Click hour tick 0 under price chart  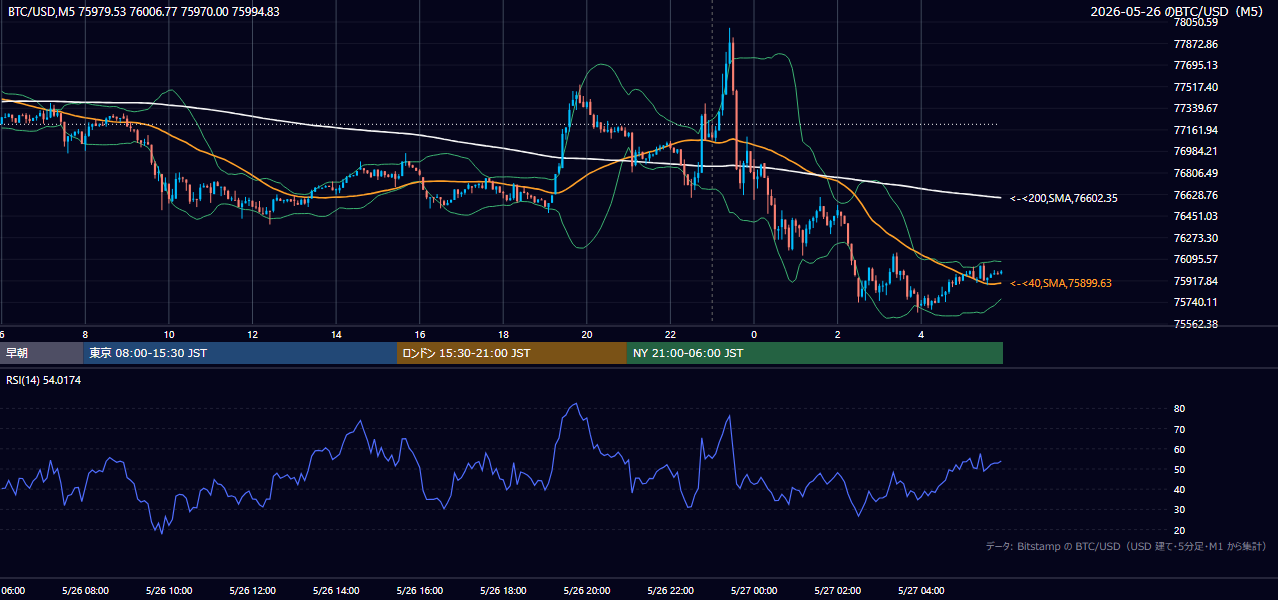(x=754, y=335)
